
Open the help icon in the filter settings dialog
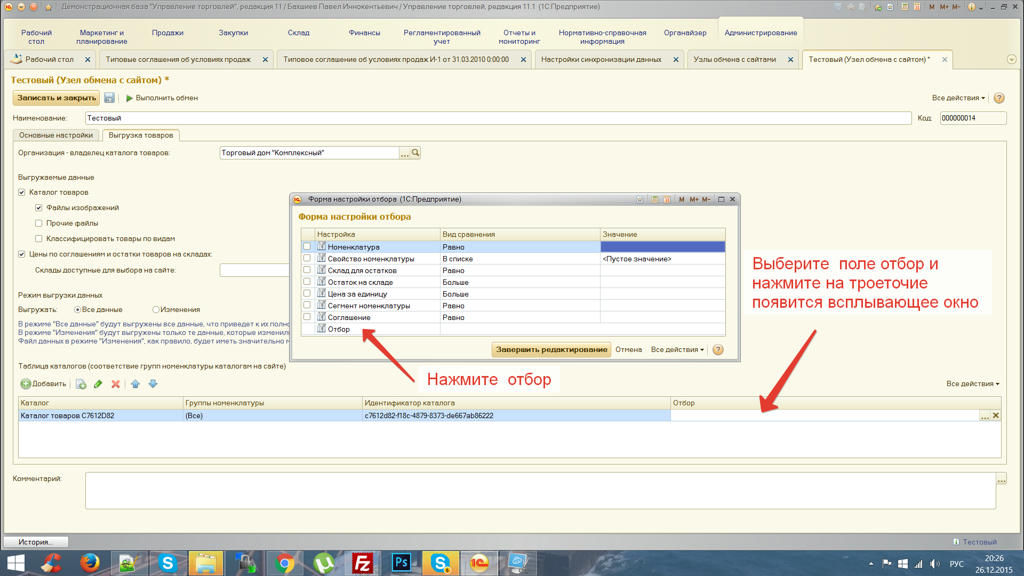(x=718, y=350)
